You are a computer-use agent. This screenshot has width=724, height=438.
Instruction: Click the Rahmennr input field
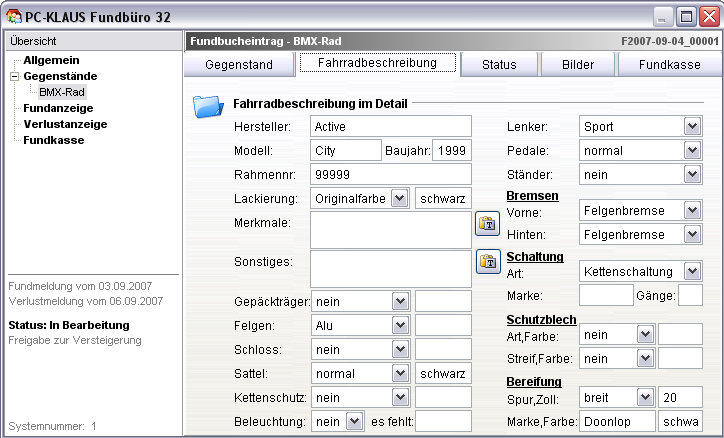pyautogui.click(x=390, y=174)
